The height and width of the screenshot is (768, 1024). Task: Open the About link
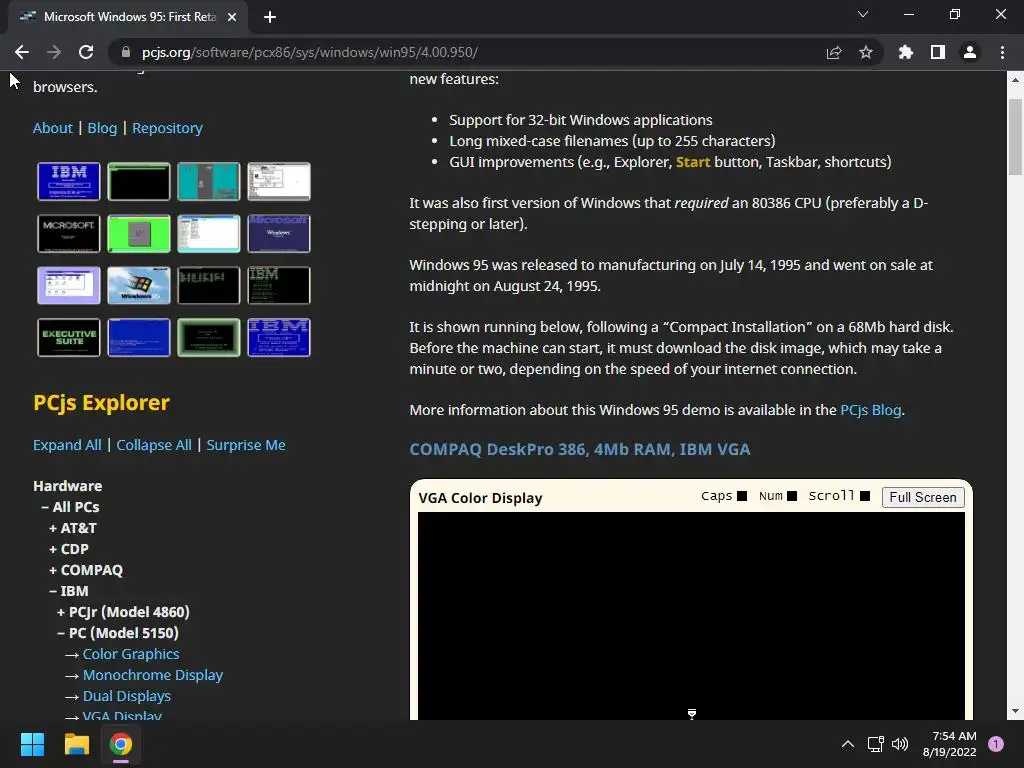click(53, 128)
